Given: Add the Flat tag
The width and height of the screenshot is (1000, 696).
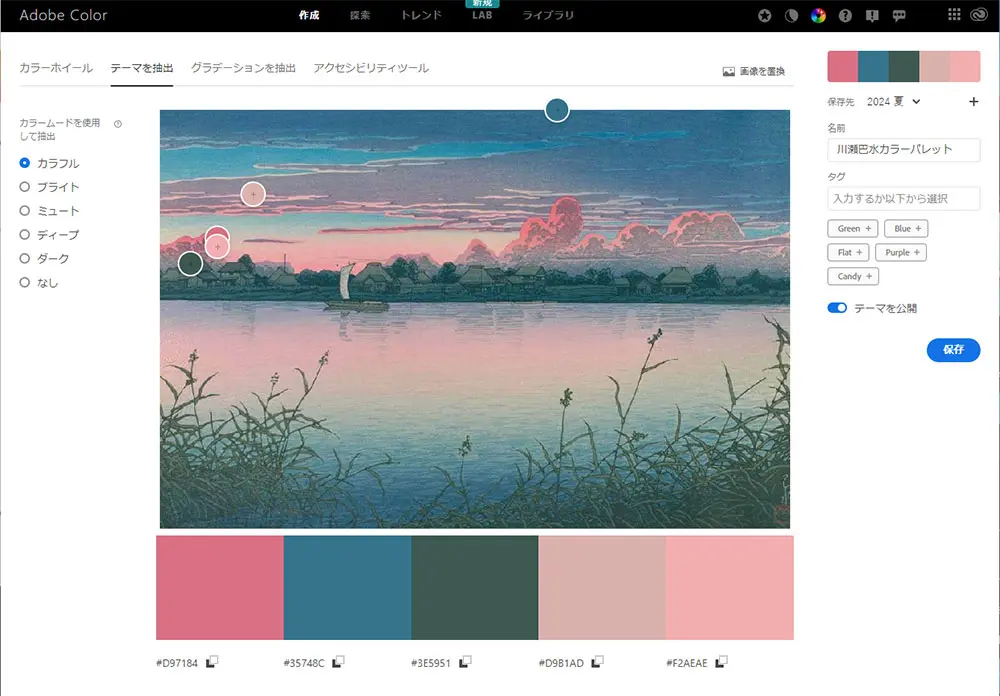Looking at the screenshot, I should [x=848, y=253].
